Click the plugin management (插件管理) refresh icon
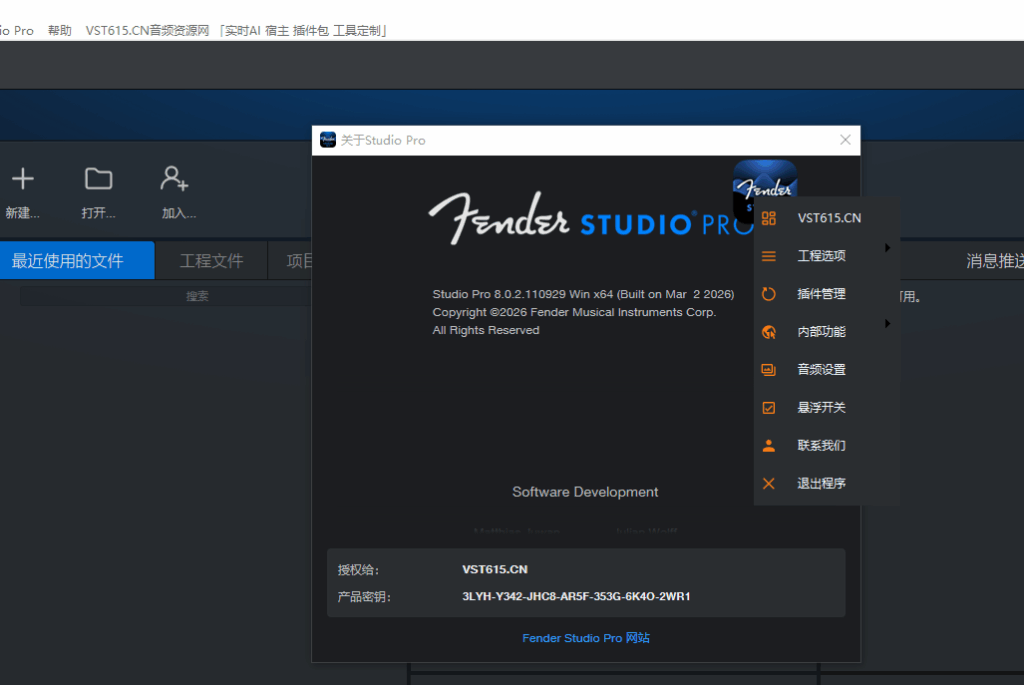This screenshot has height=685, width=1024. point(769,294)
